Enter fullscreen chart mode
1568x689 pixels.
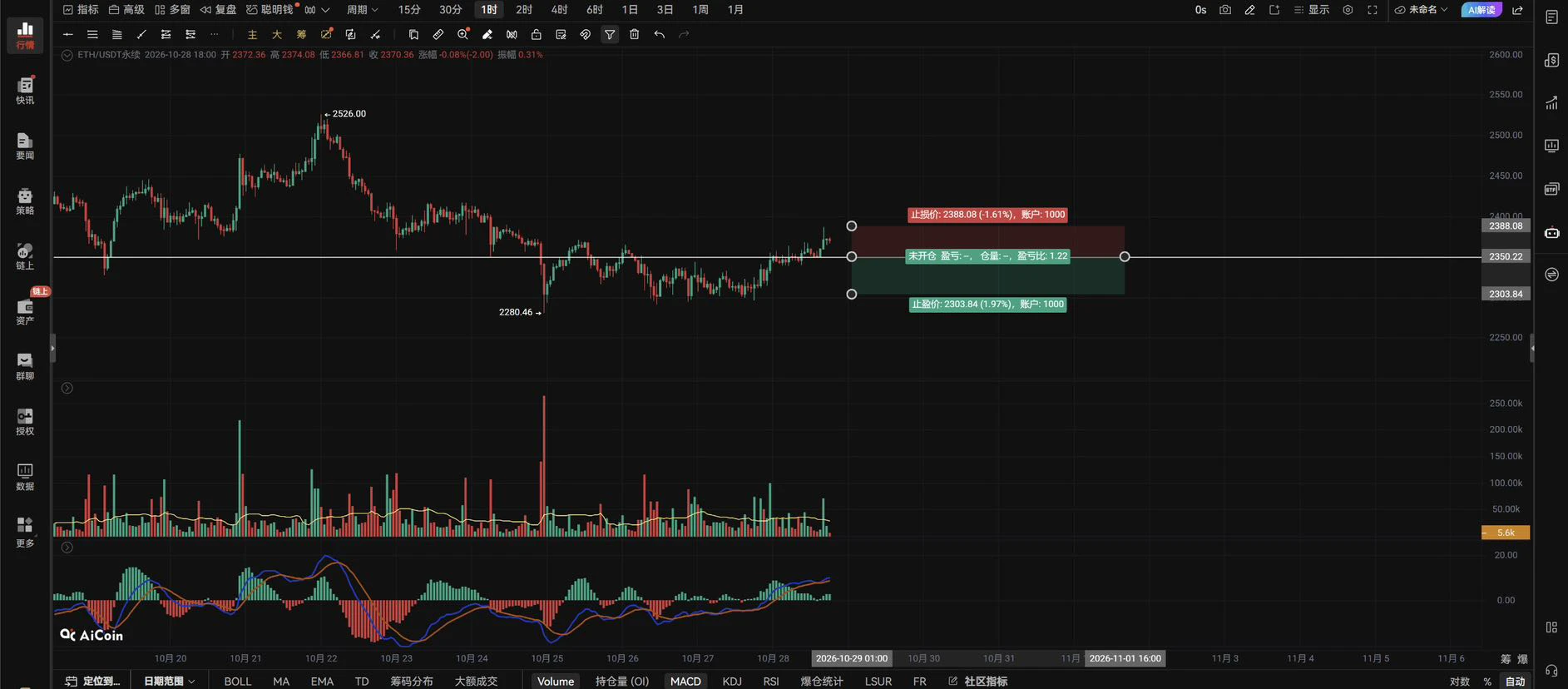click(1373, 10)
